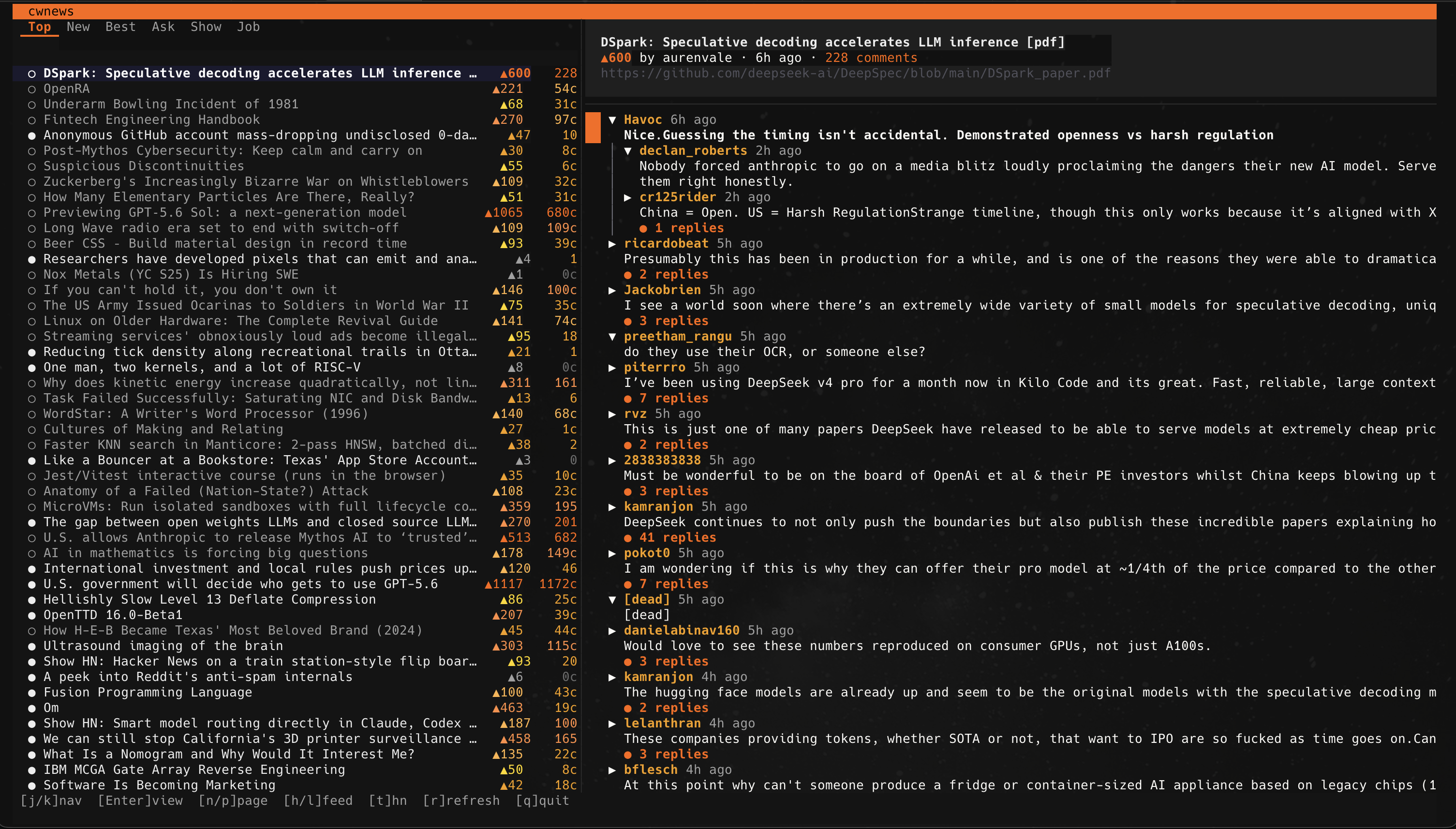
Task: Switch to the New feed tab
Action: [78, 27]
